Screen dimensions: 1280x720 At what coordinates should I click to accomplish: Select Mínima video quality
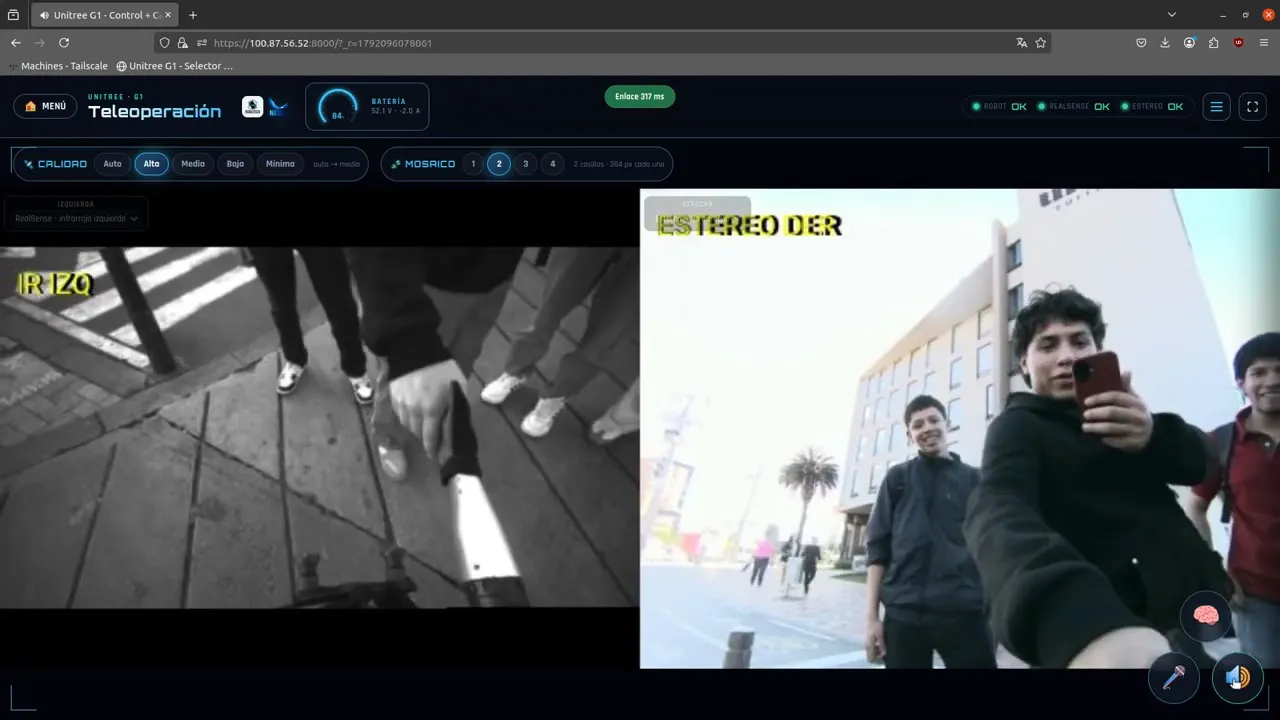point(280,164)
